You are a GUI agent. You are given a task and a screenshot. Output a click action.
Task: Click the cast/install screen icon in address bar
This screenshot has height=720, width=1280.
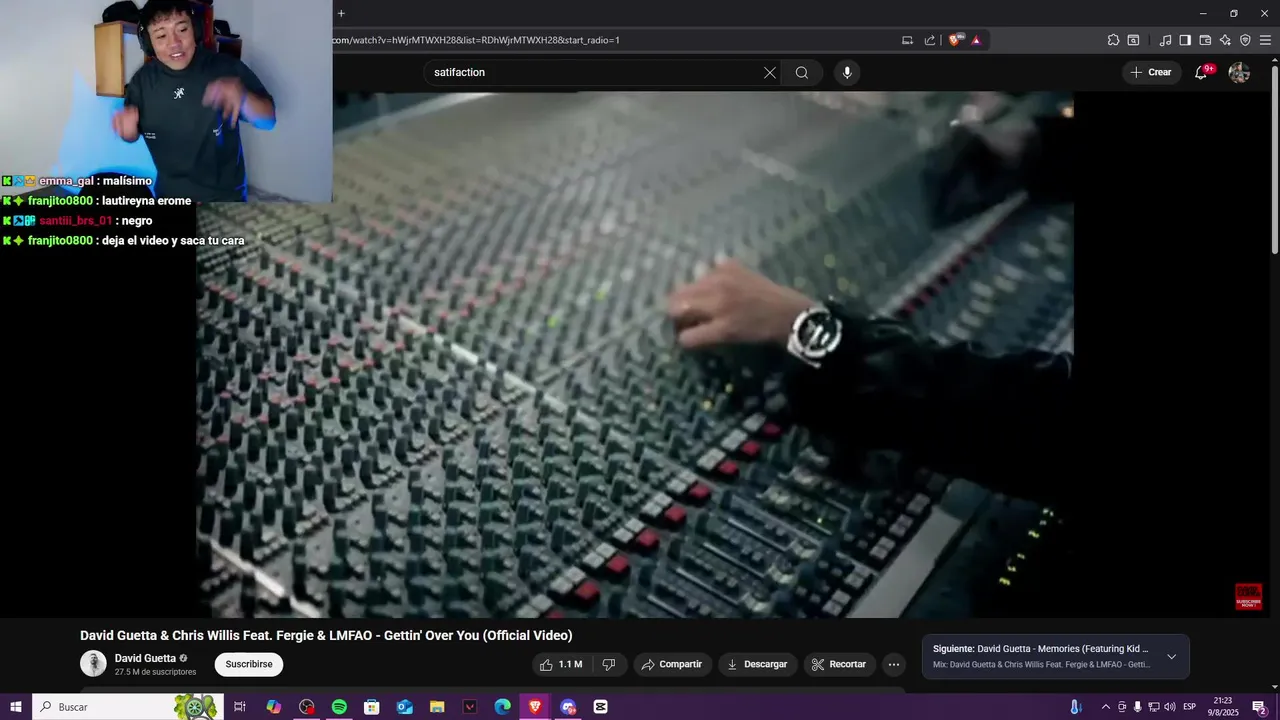[907, 40]
